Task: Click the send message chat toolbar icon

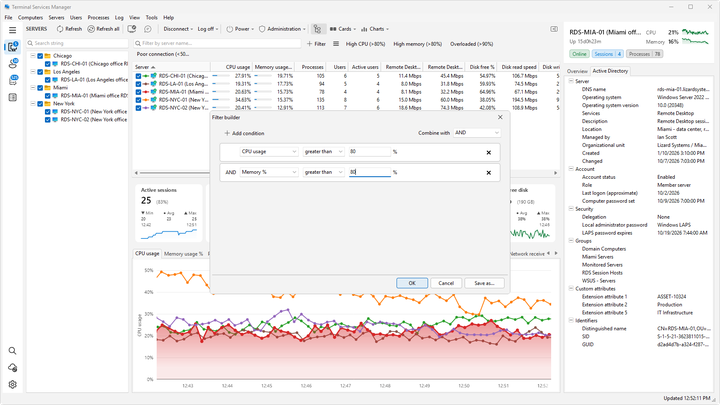Action: [x=148, y=29]
